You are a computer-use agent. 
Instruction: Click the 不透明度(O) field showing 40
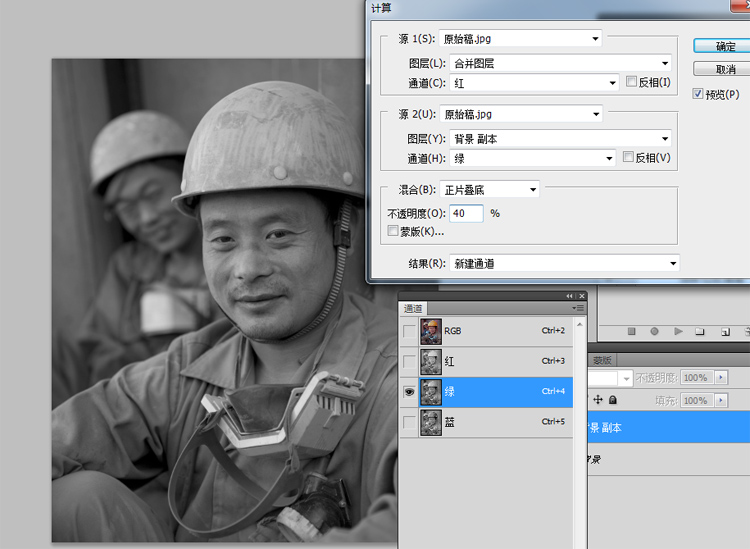(x=466, y=213)
